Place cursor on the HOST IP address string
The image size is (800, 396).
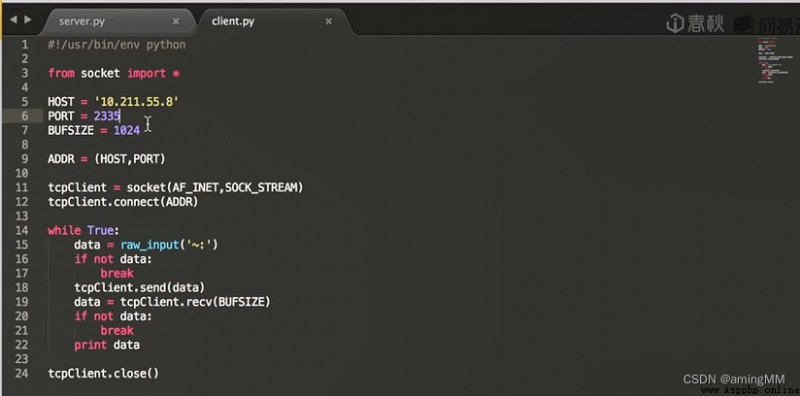[136, 102]
